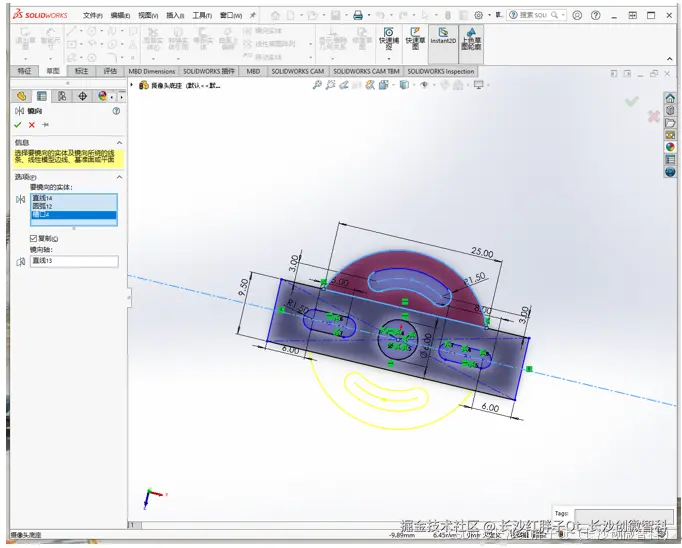Screen dimensions: 682x548
Task: Open the DimXpertManager crosshair tab
Action: click(82, 96)
